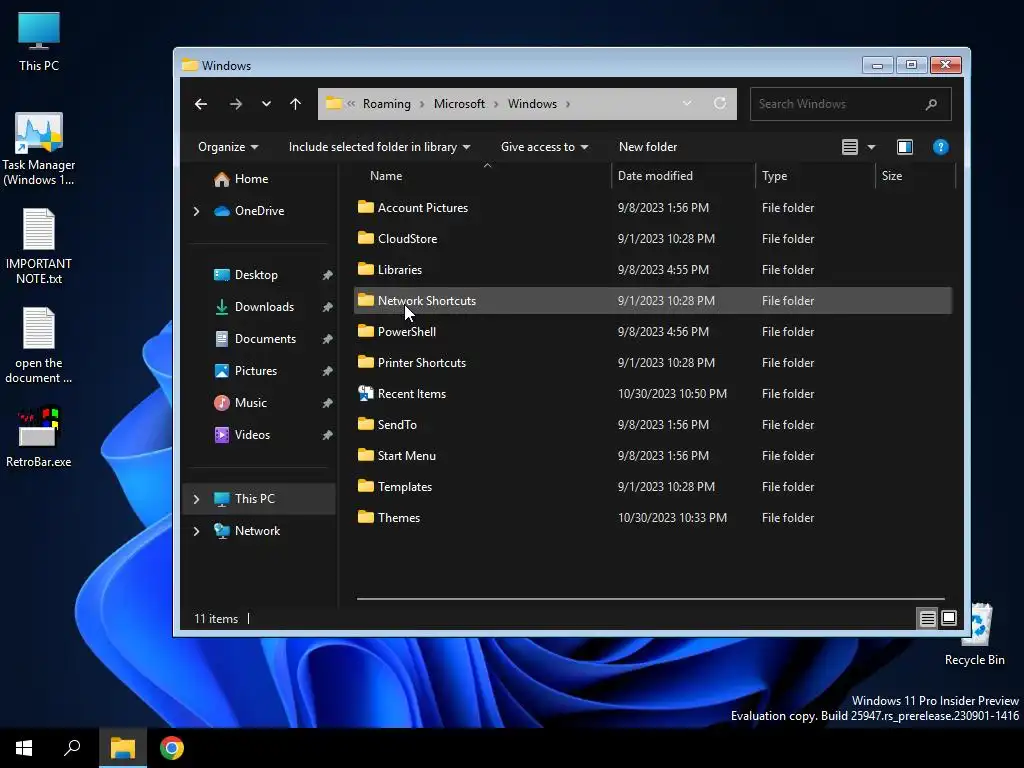
Task: Select the CloudStore folder
Action: (652, 238)
